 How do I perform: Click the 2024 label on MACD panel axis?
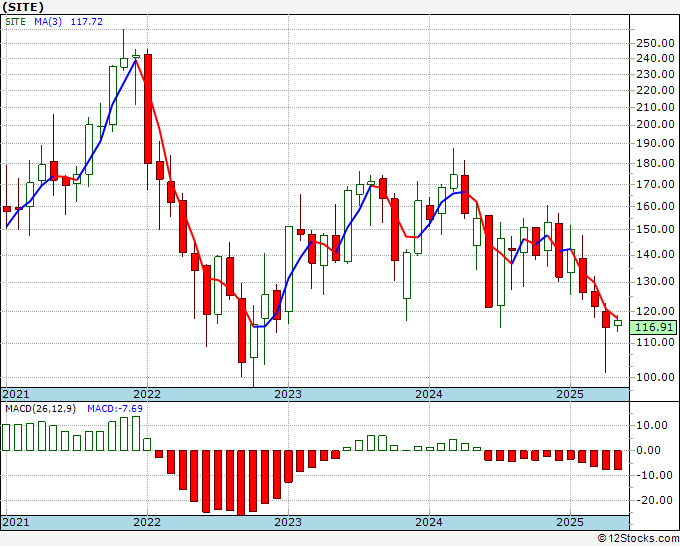pyautogui.click(x=429, y=522)
